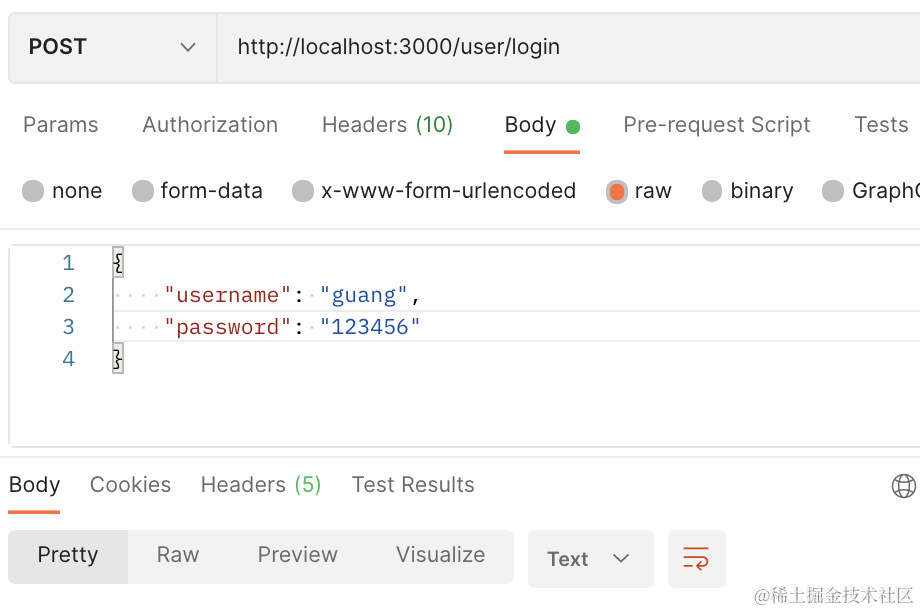Image resolution: width=920 pixels, height=612 pixels.
Task: Open request Headers (10) tab
Action: coord(387,125)
